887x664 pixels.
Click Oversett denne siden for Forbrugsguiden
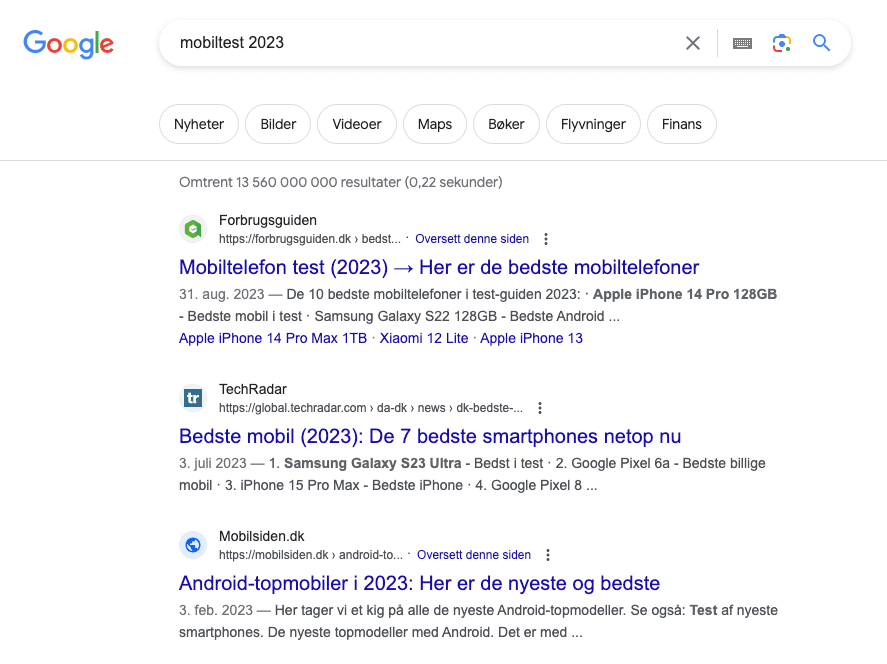coord(472,239)
